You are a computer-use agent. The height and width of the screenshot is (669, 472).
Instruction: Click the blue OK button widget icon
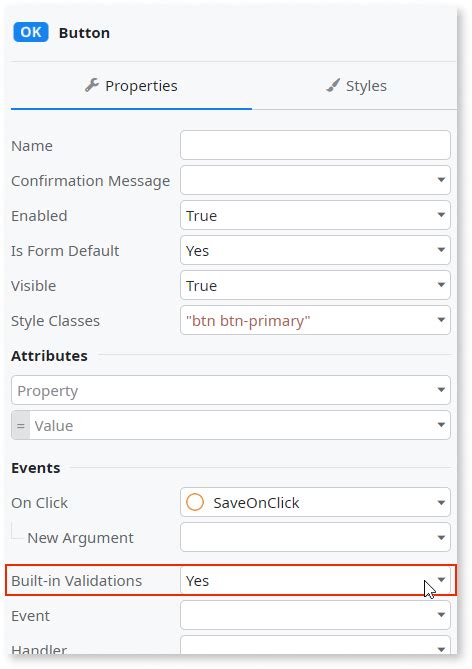coord(31,32)
